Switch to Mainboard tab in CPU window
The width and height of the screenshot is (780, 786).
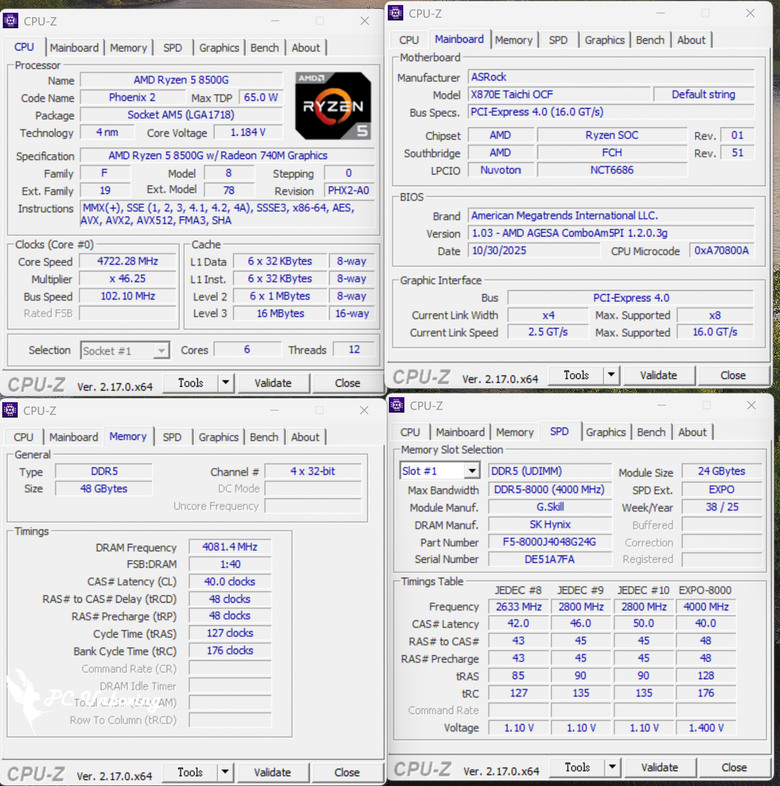point(74,48)
